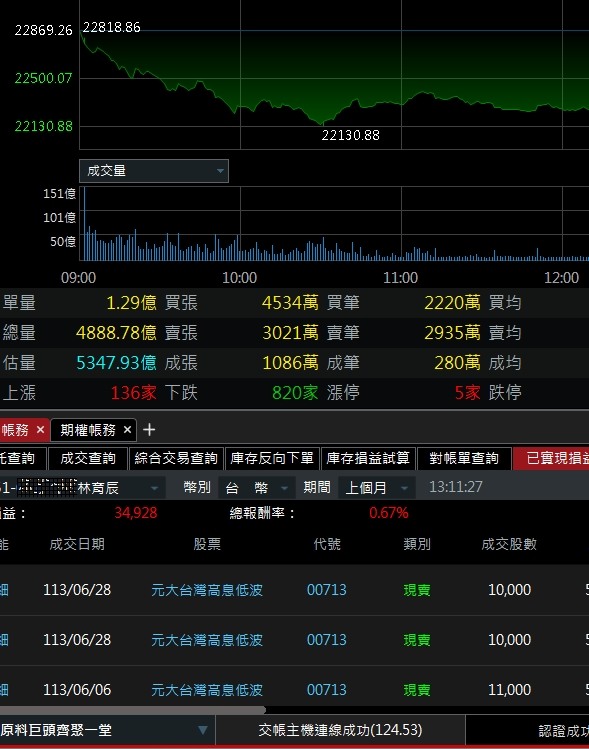Expand the news ticker dropdown arrow
Viewport: 589px width, 749px height.
click(x=203, y=730)
